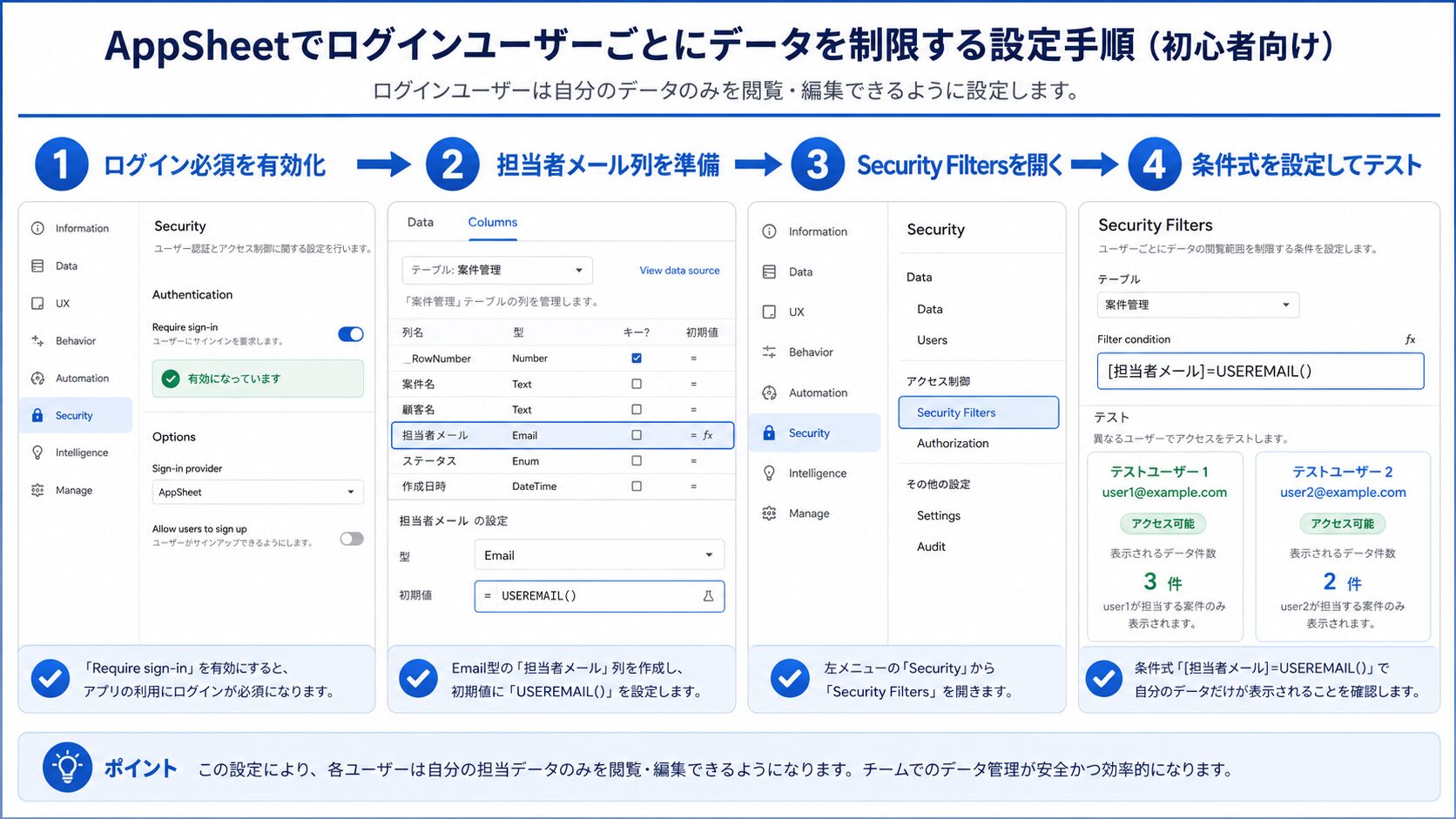The width and height of the screenshot is (1456, 819).
Task: Switch to the Data tab beside Columns
Action: tap(421, 222)
